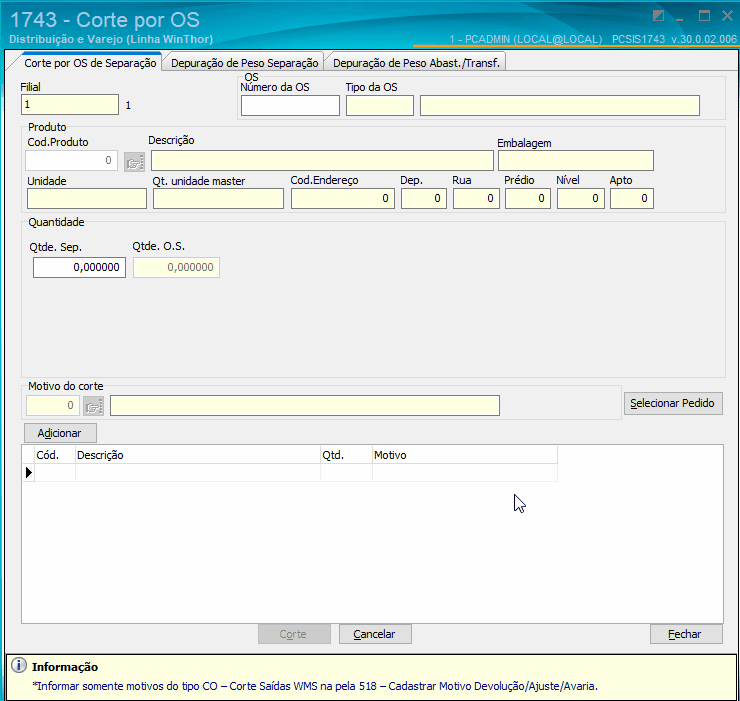Click the Qtd. column header
The width and height of the screenshot is (740, 701).
coord(346,455)
